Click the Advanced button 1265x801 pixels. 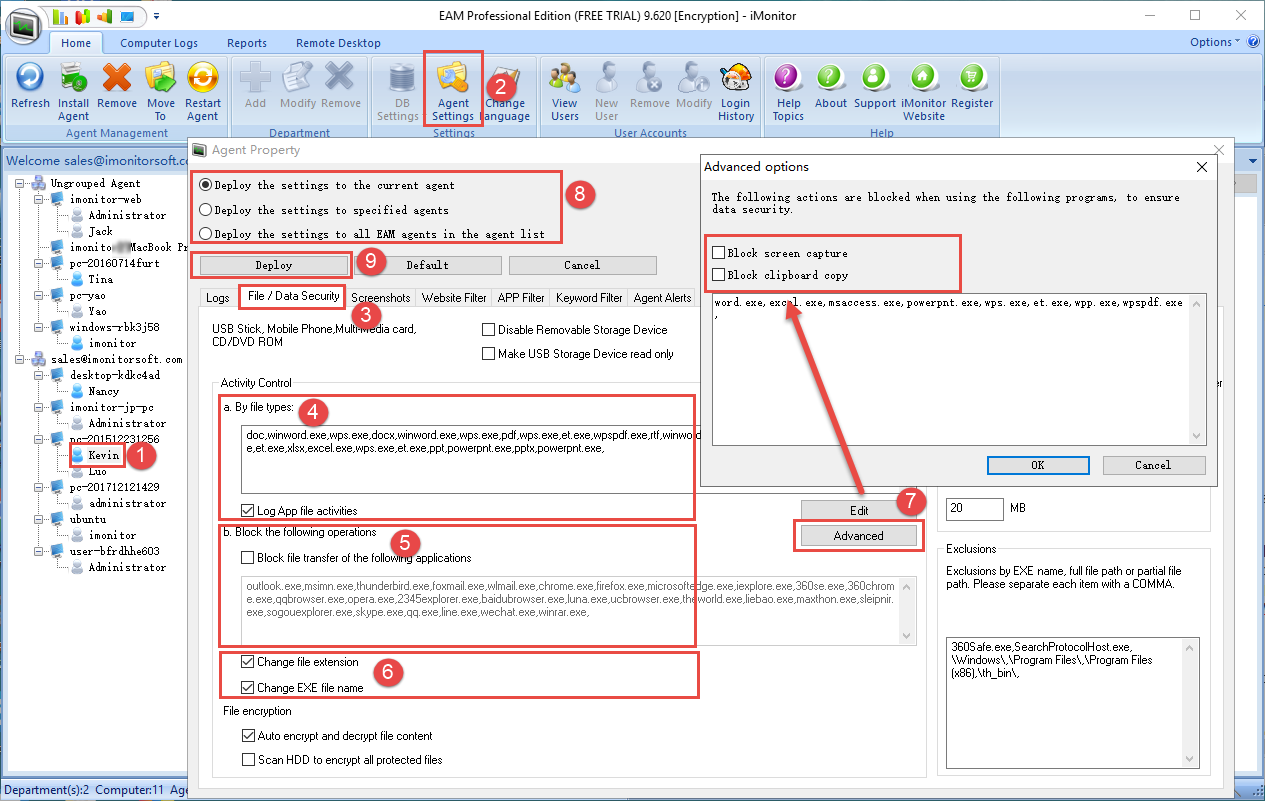point(858,536)
